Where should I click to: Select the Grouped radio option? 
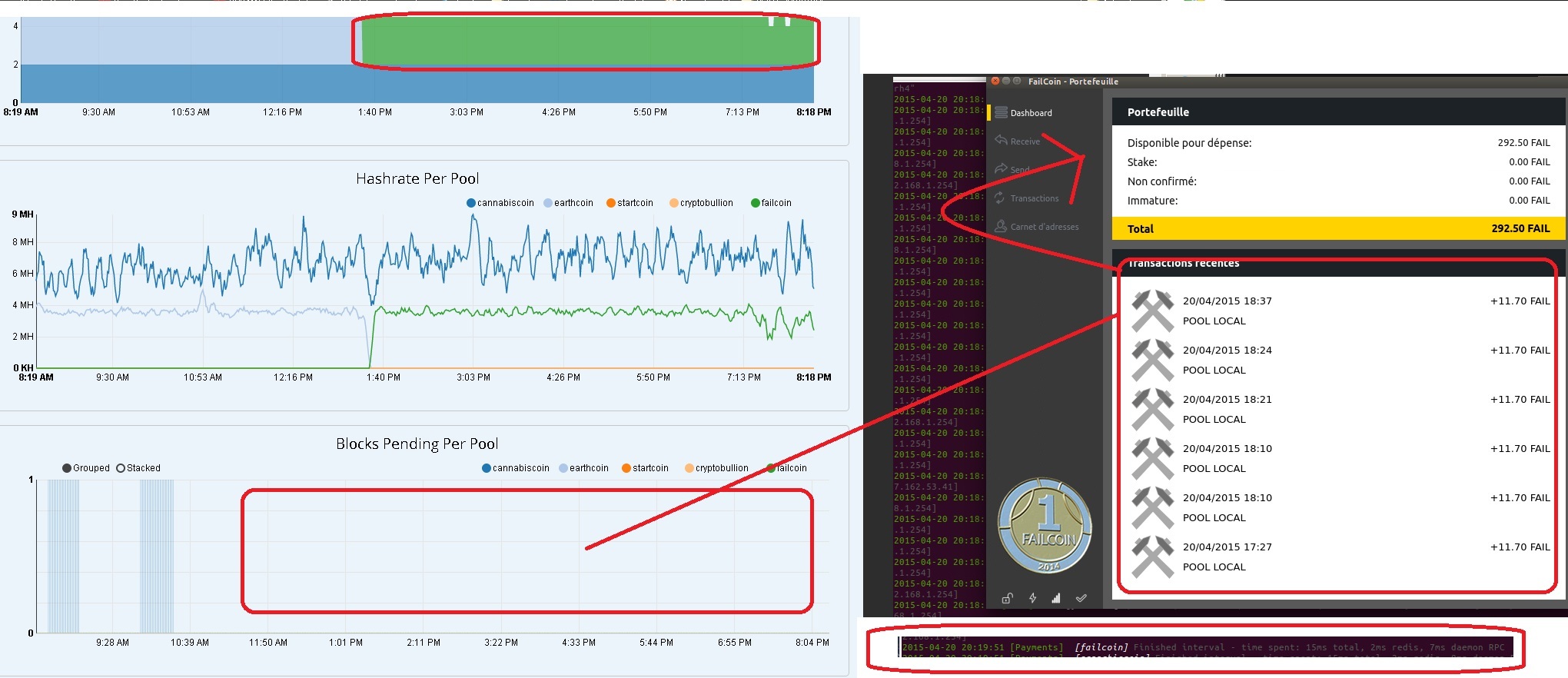[86, 468]
